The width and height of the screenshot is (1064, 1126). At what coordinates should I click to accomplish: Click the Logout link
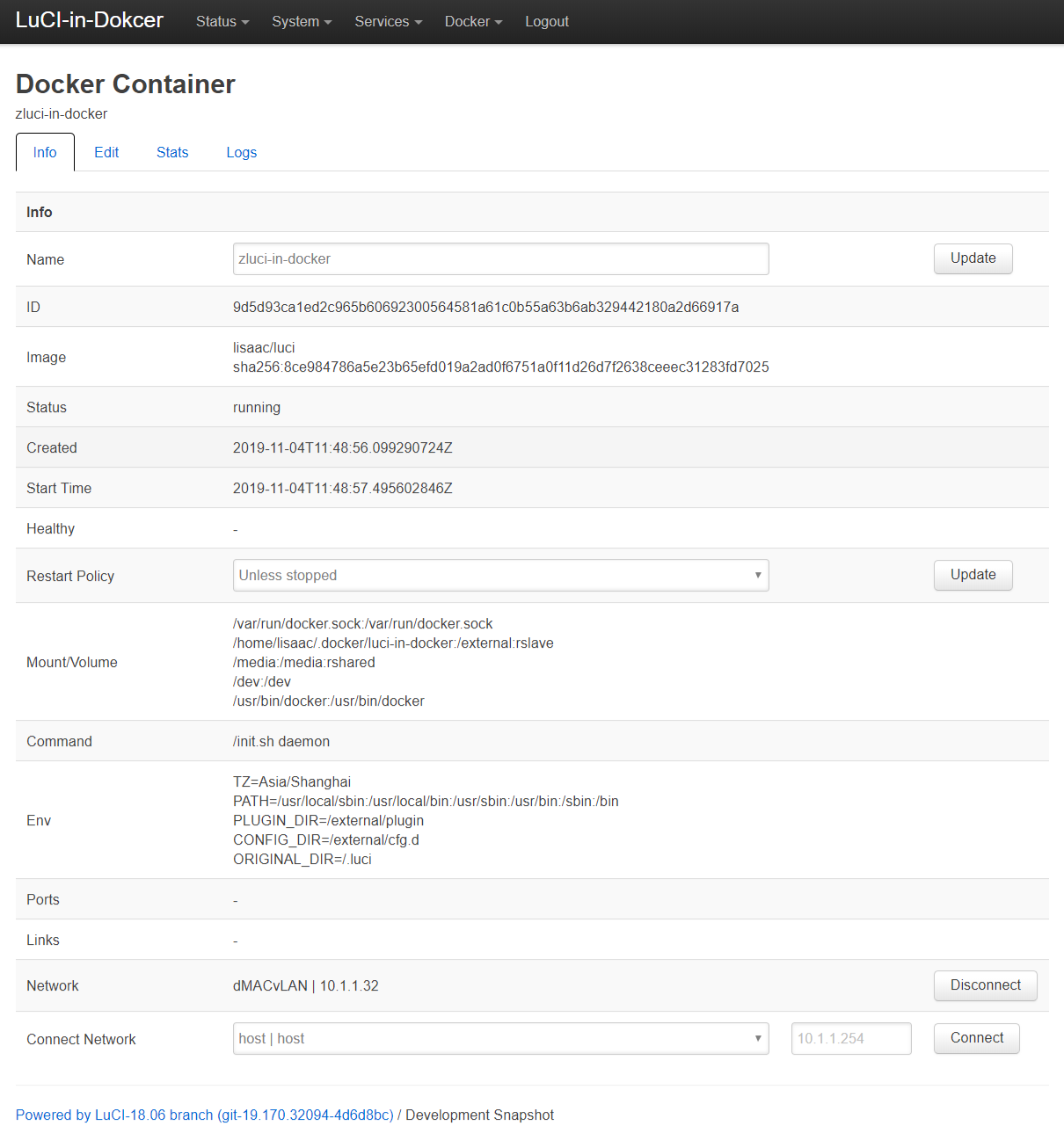tap(546, 21)
